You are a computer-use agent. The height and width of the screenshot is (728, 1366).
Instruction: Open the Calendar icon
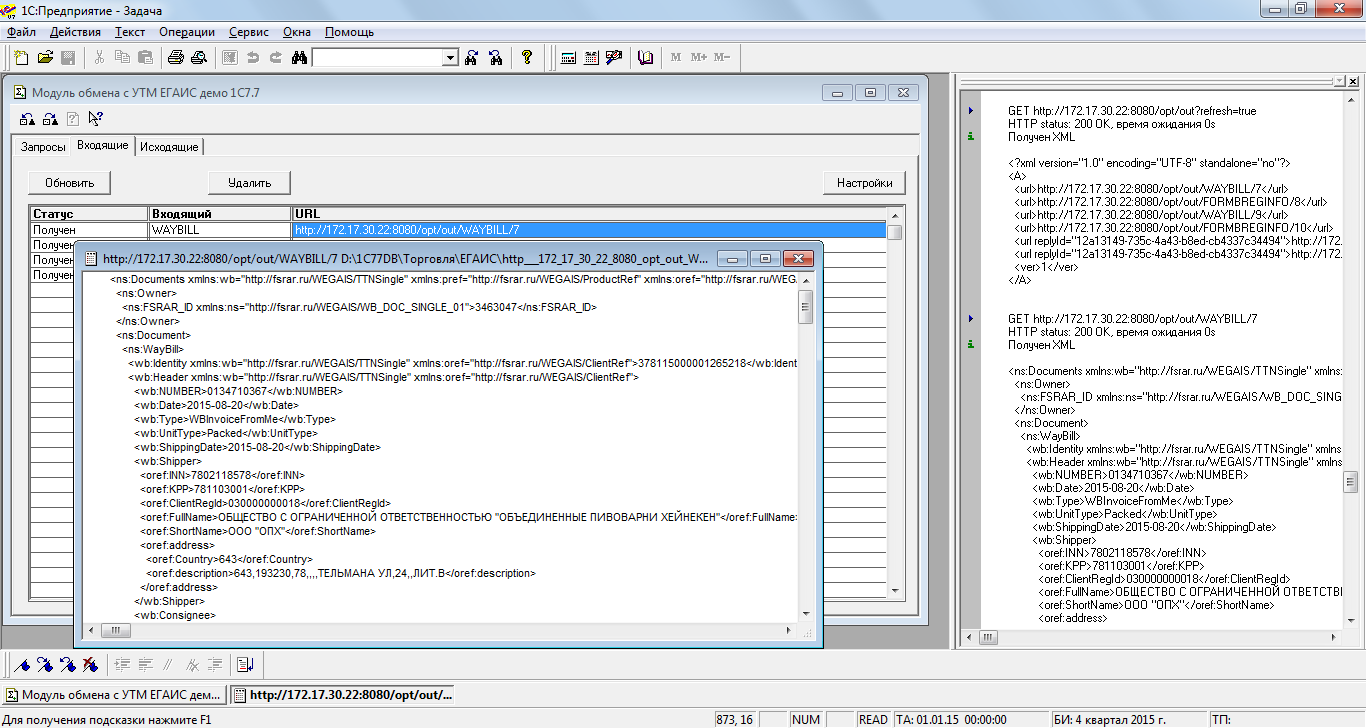(x=591, y=57)
